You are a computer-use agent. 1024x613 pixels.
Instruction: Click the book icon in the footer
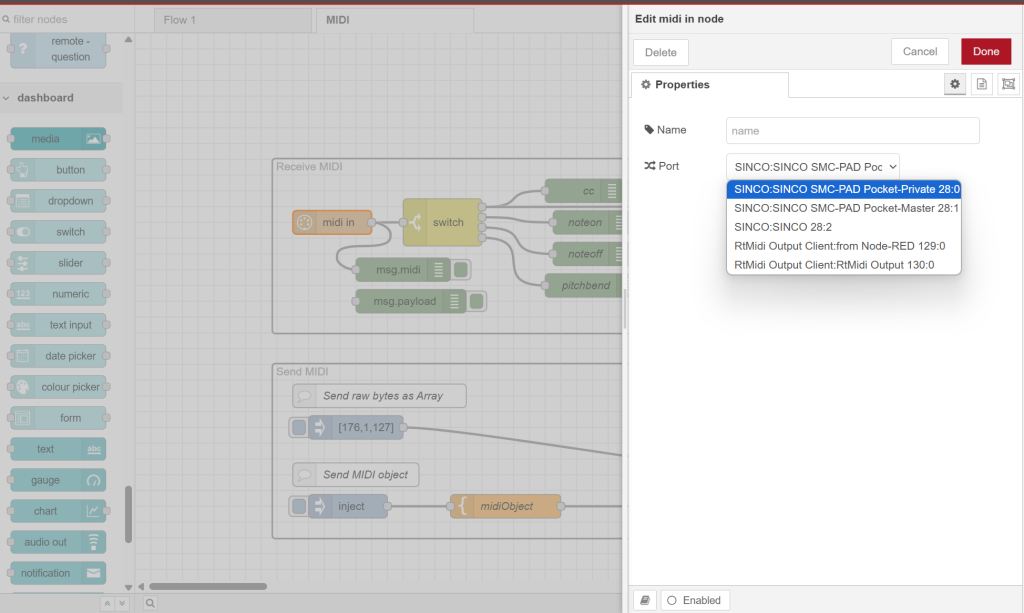[645, 600]
